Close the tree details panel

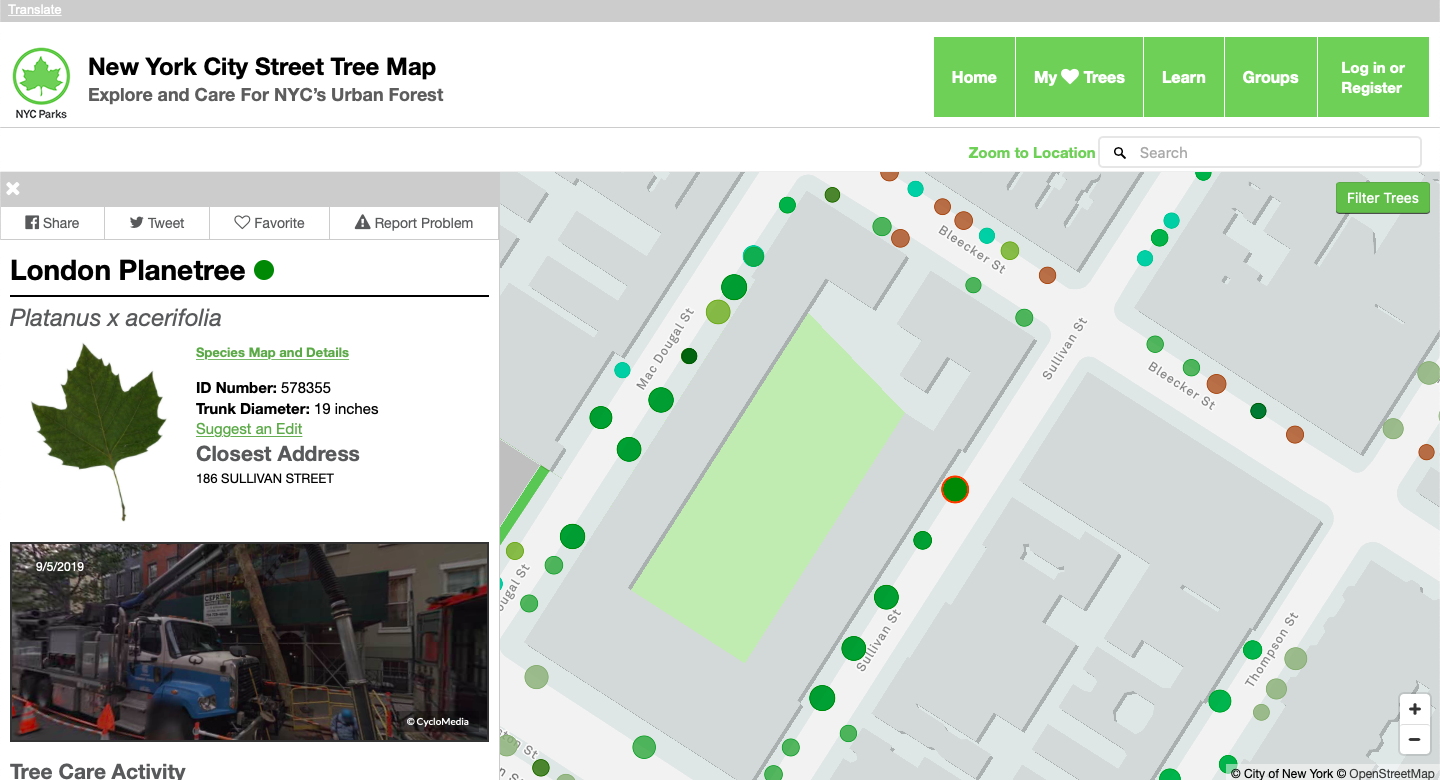[x=13, y=189]
